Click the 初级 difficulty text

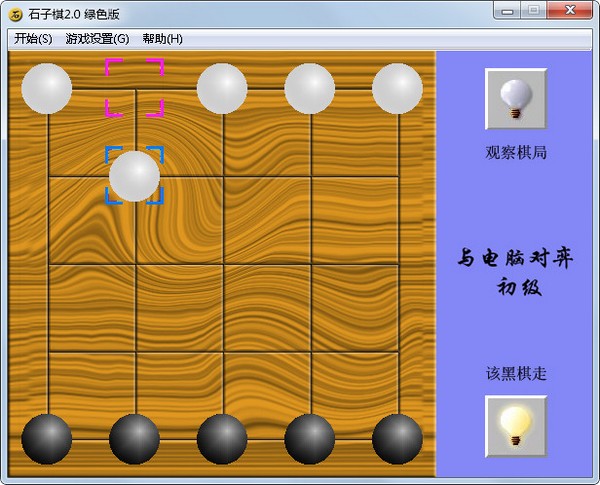(519, 287)
